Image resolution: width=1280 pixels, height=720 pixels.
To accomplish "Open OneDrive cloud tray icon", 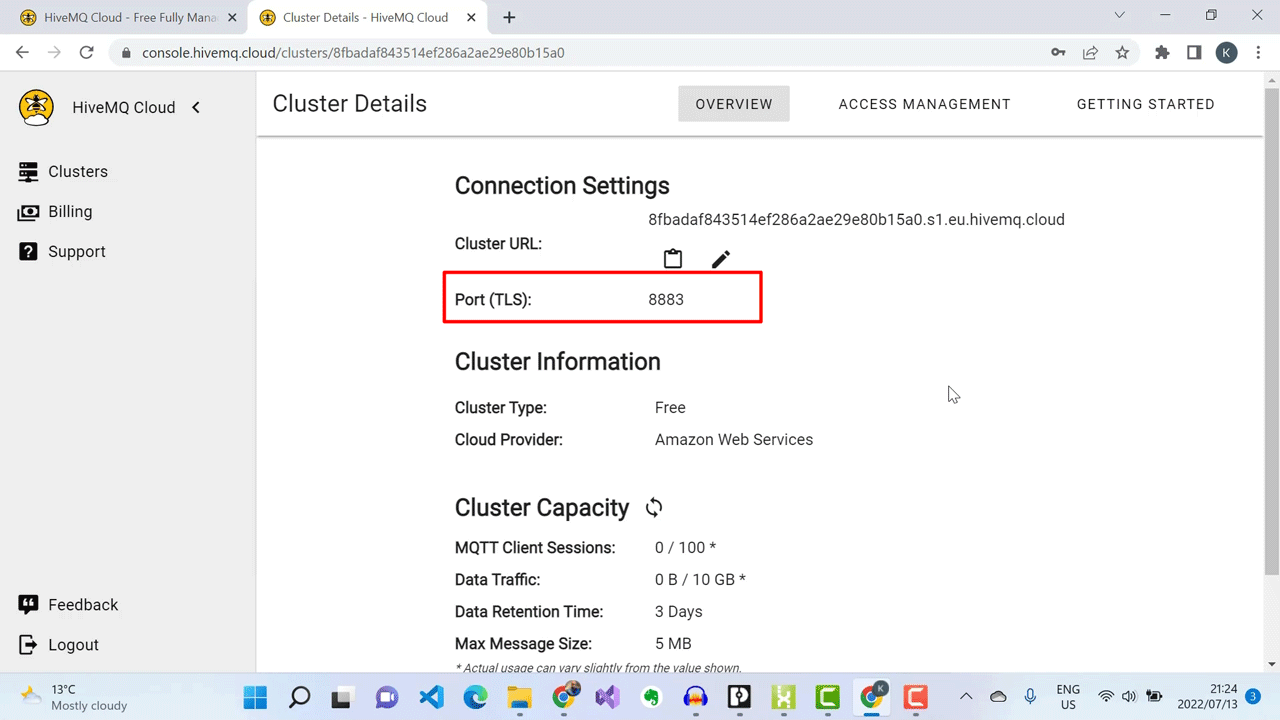I will tap(998, 696).
